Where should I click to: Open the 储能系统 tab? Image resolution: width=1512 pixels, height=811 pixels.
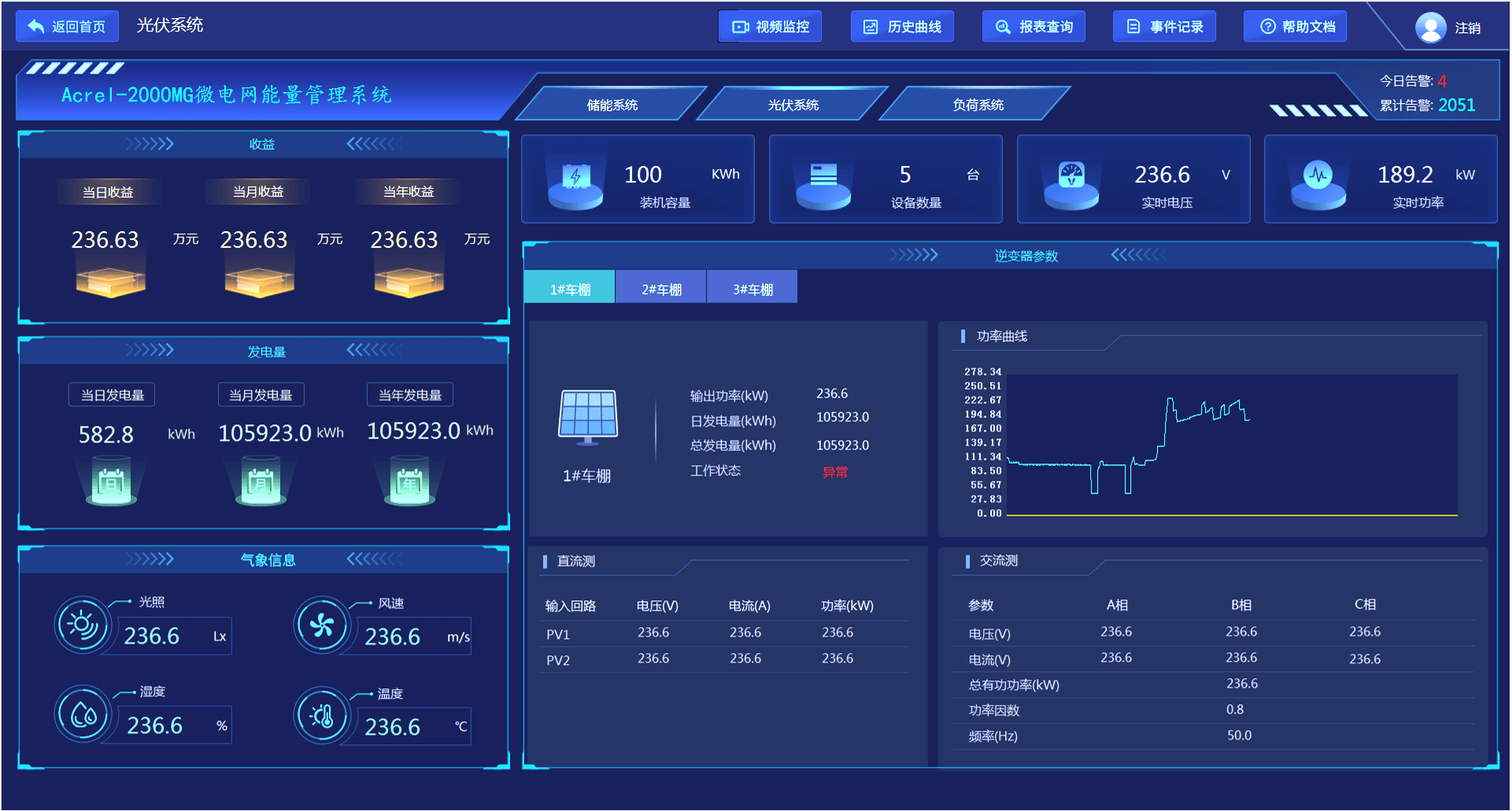click(612, 105)
